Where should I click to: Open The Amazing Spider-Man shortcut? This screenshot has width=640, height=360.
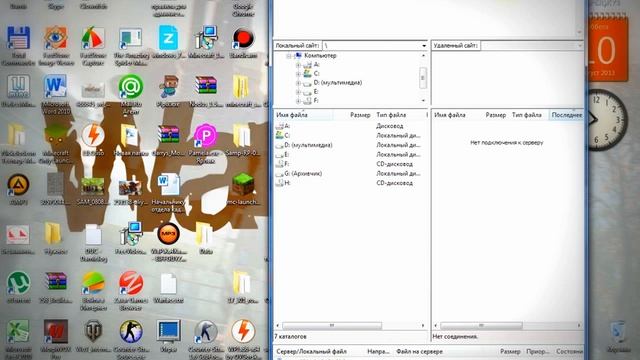point(130,39)
